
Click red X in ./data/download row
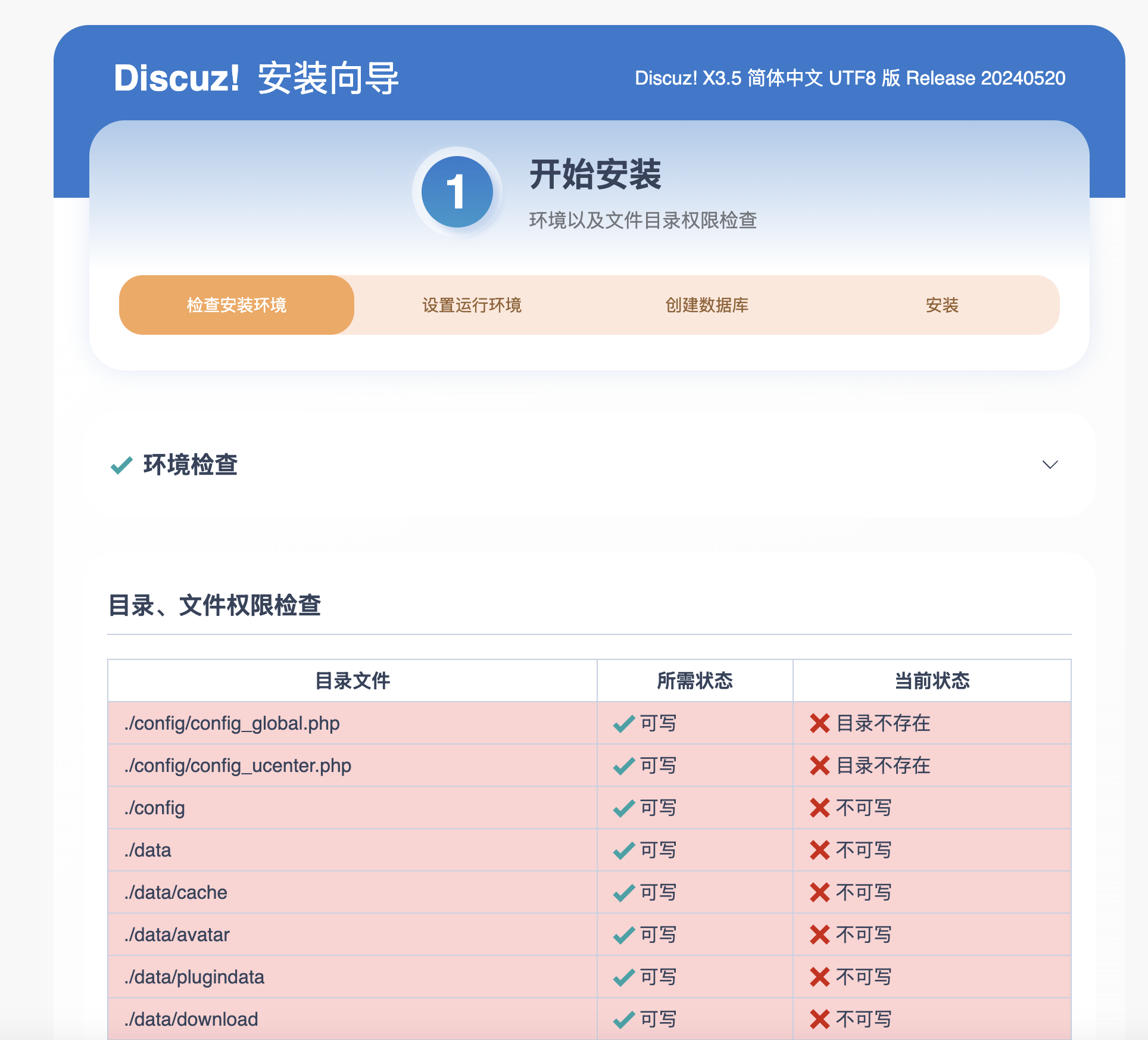click(x=819, y=1019)
